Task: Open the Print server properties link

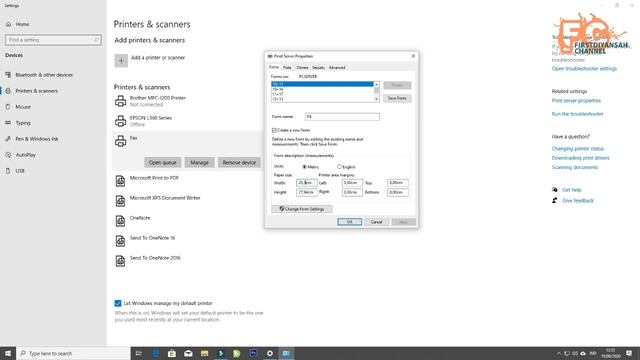Action: (x=576, y=100)
